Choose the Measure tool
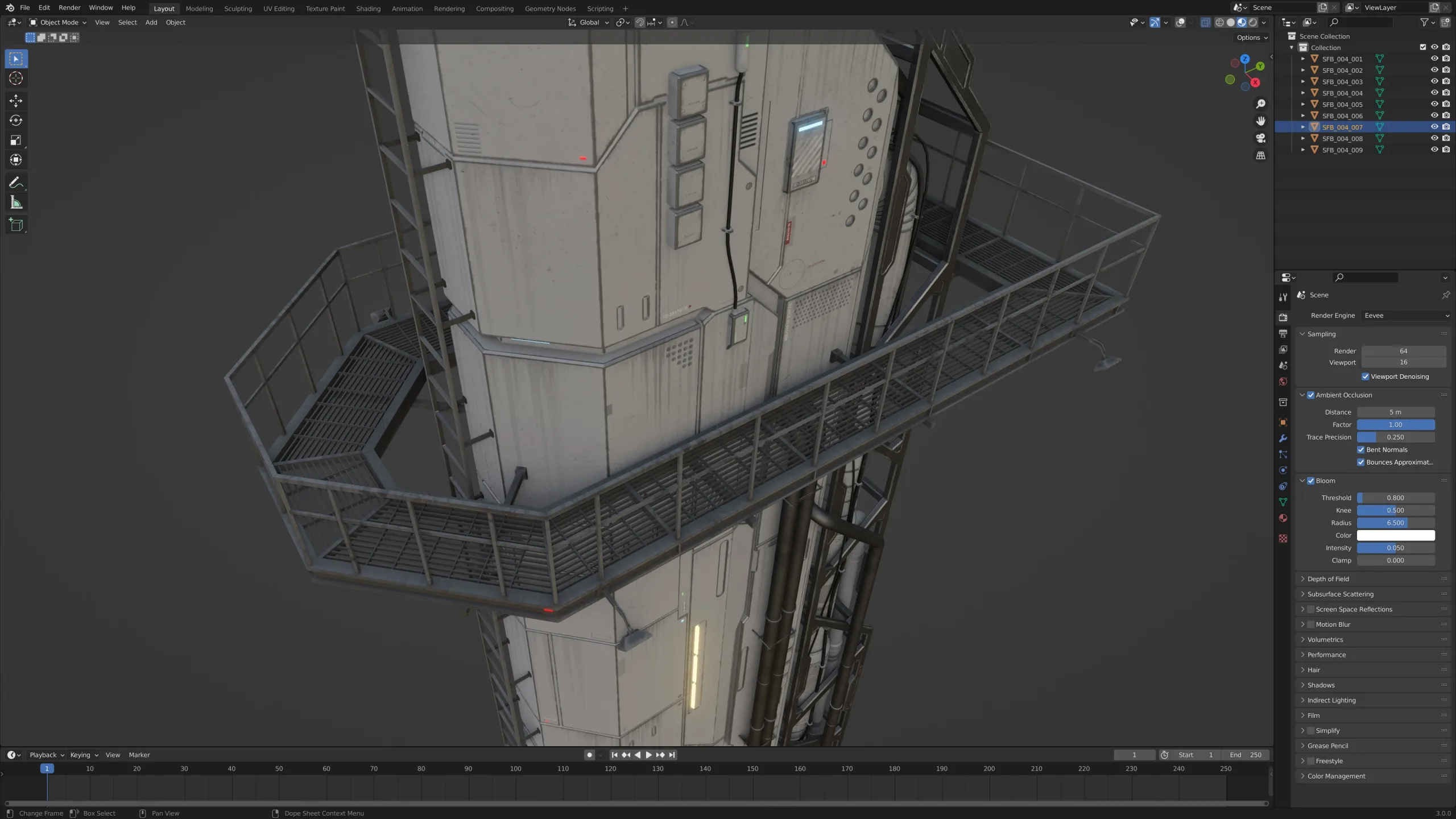Image resolution: width=1456 pixels, height=819 pixels. click(x=16, y=203)
